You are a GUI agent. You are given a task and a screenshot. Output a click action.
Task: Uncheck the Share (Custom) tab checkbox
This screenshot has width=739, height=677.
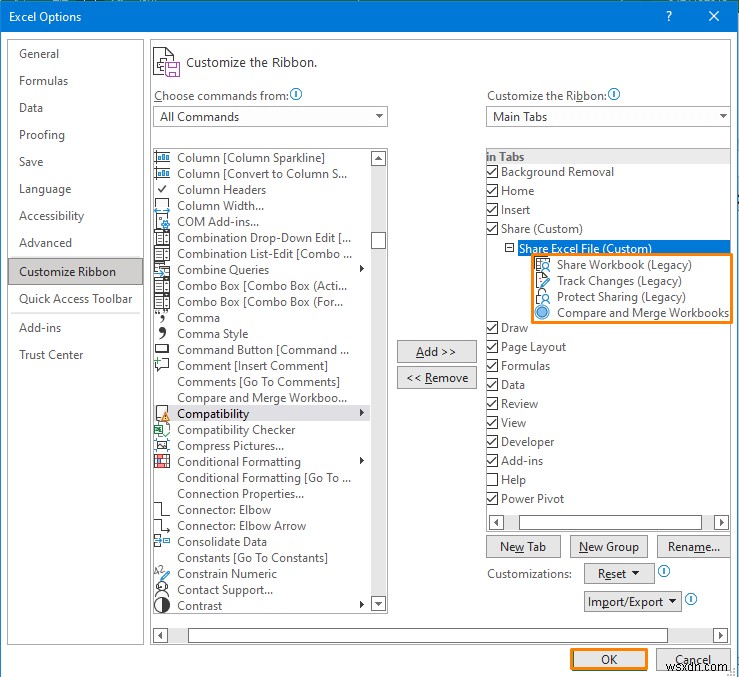(x=492, y=229)
